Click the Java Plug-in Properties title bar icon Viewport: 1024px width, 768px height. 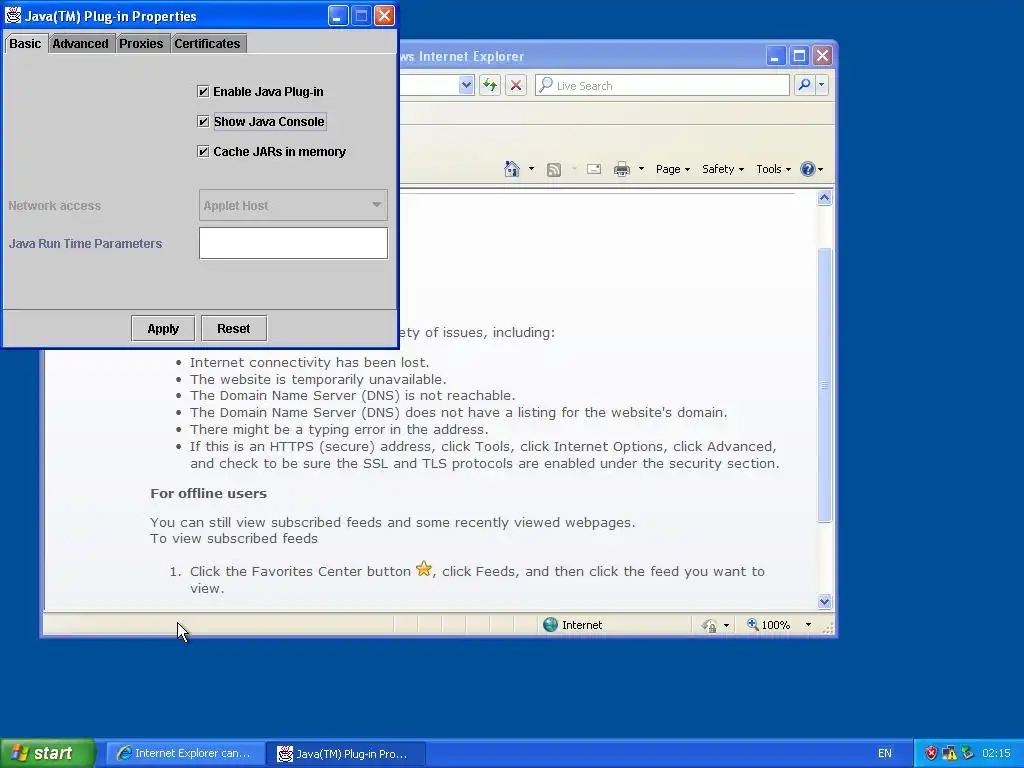(x=12, y=15)
